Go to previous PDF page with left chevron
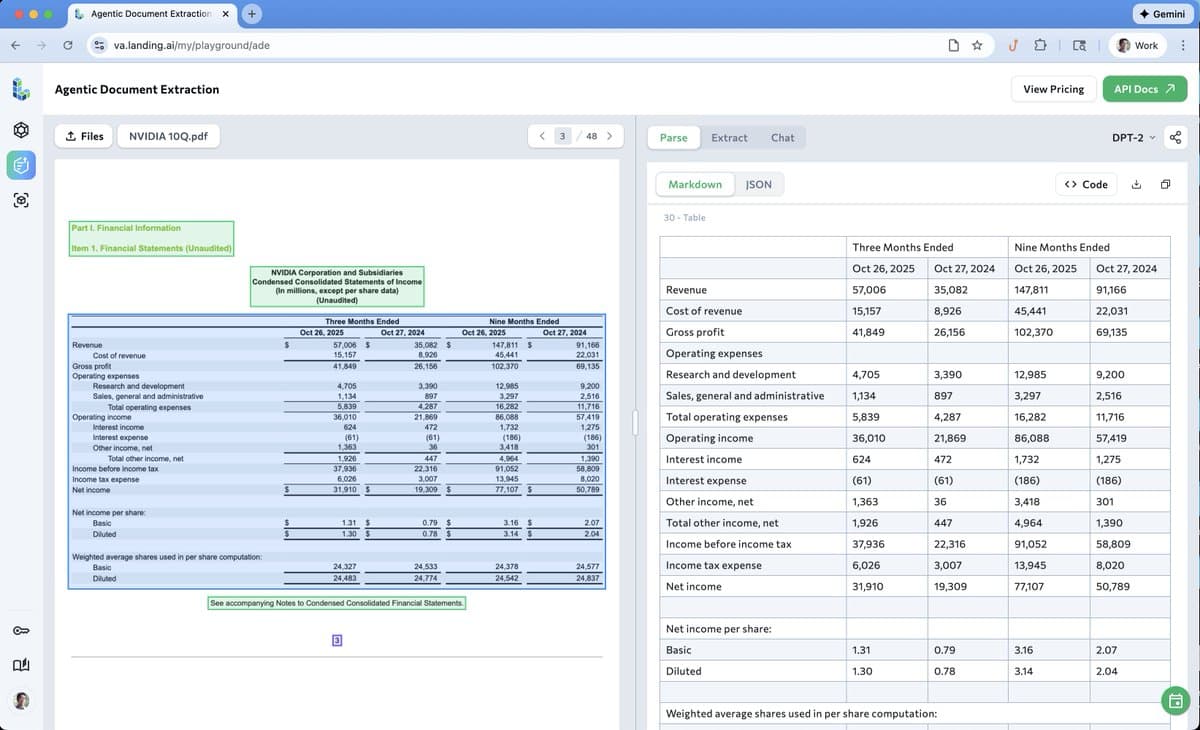The width and height of the screenshot is (1200, 730). [541, 136]
